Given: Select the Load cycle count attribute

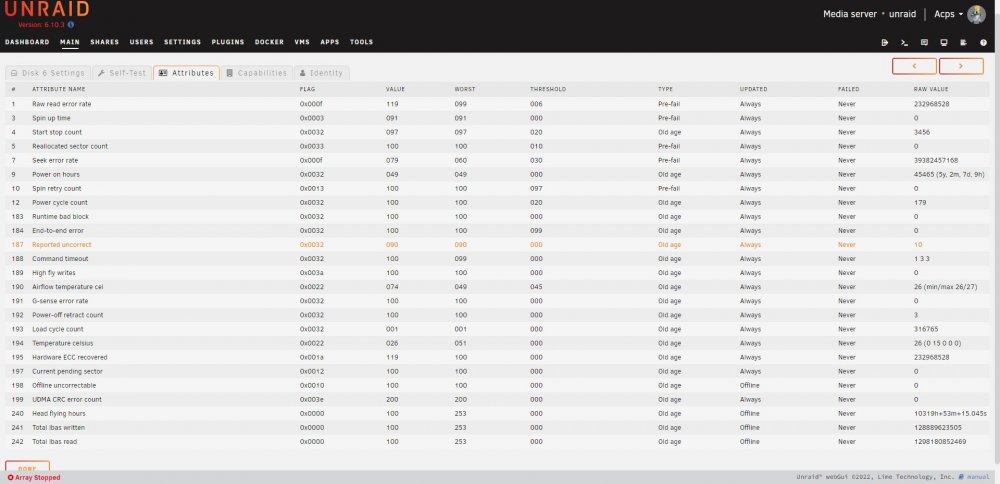Looking at the screenshot, I should 58,328.
